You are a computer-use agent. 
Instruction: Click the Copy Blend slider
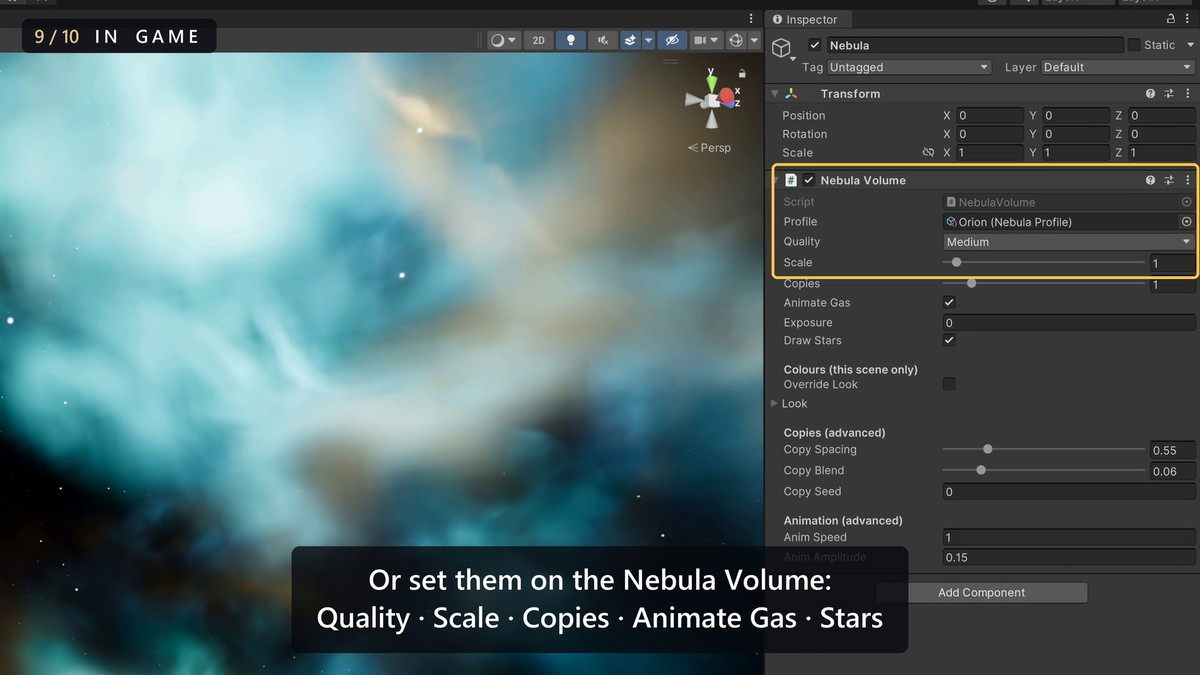(1044, 470)
